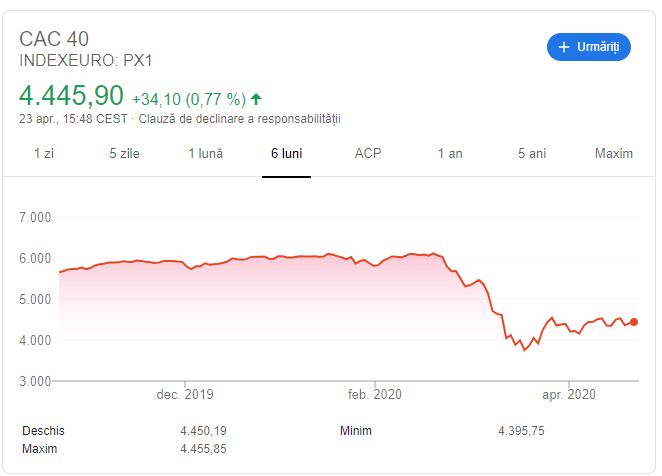Viewport: 662px width, 476px height.
Task: Click the chart's lowest point in March
Action: pyautogui.click(x=525, y=350)
